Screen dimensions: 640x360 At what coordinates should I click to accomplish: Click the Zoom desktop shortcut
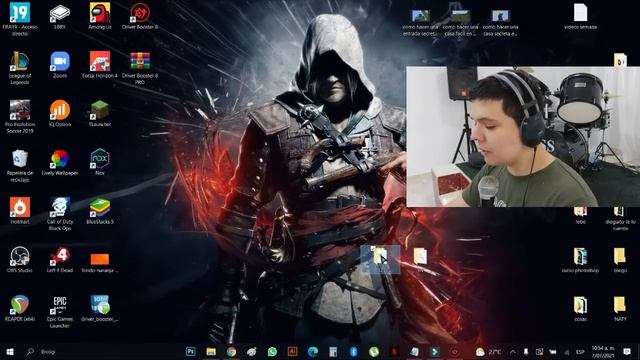pyautogui.click(x=60, y=65)
